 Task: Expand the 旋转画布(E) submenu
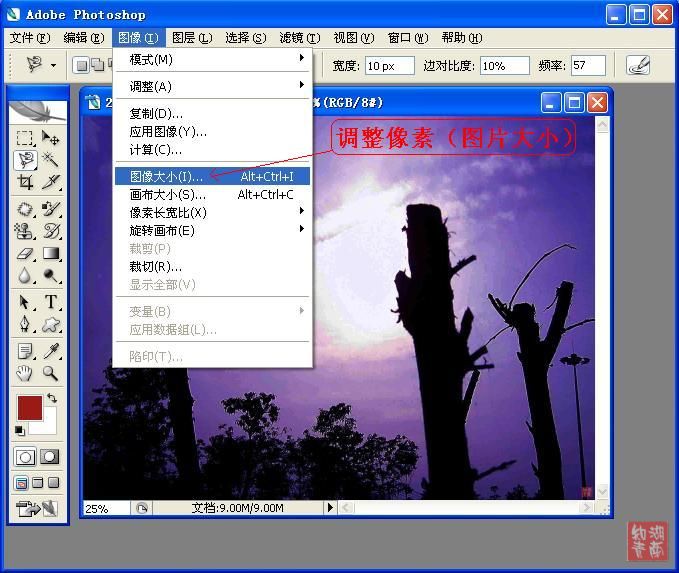point(213,230)
